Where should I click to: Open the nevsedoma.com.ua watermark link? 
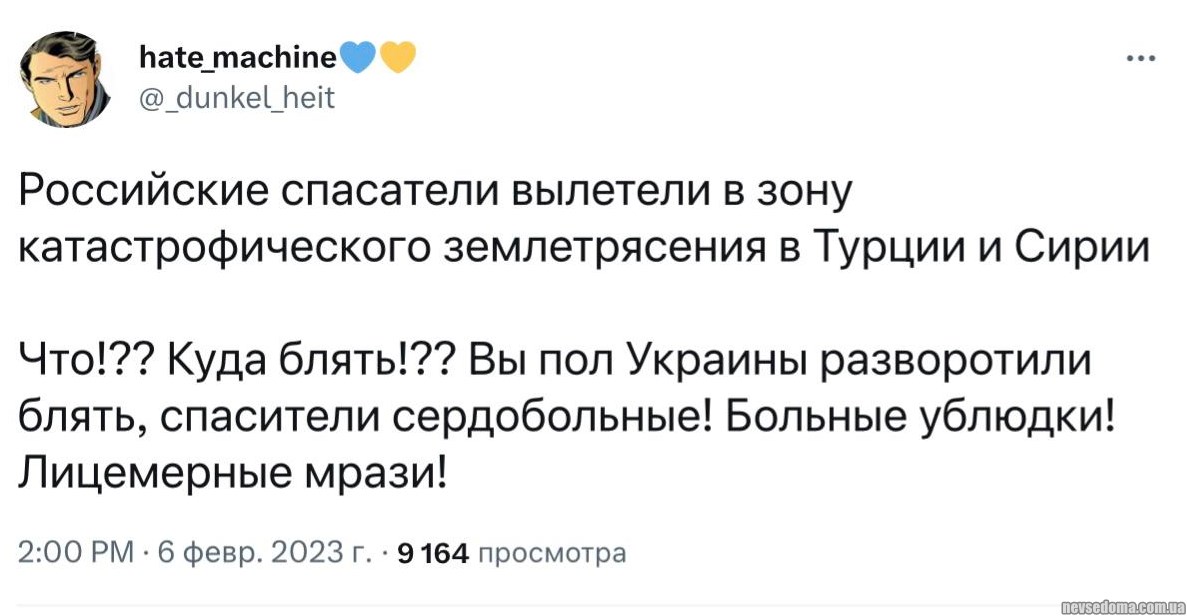tap(1122, 606)
